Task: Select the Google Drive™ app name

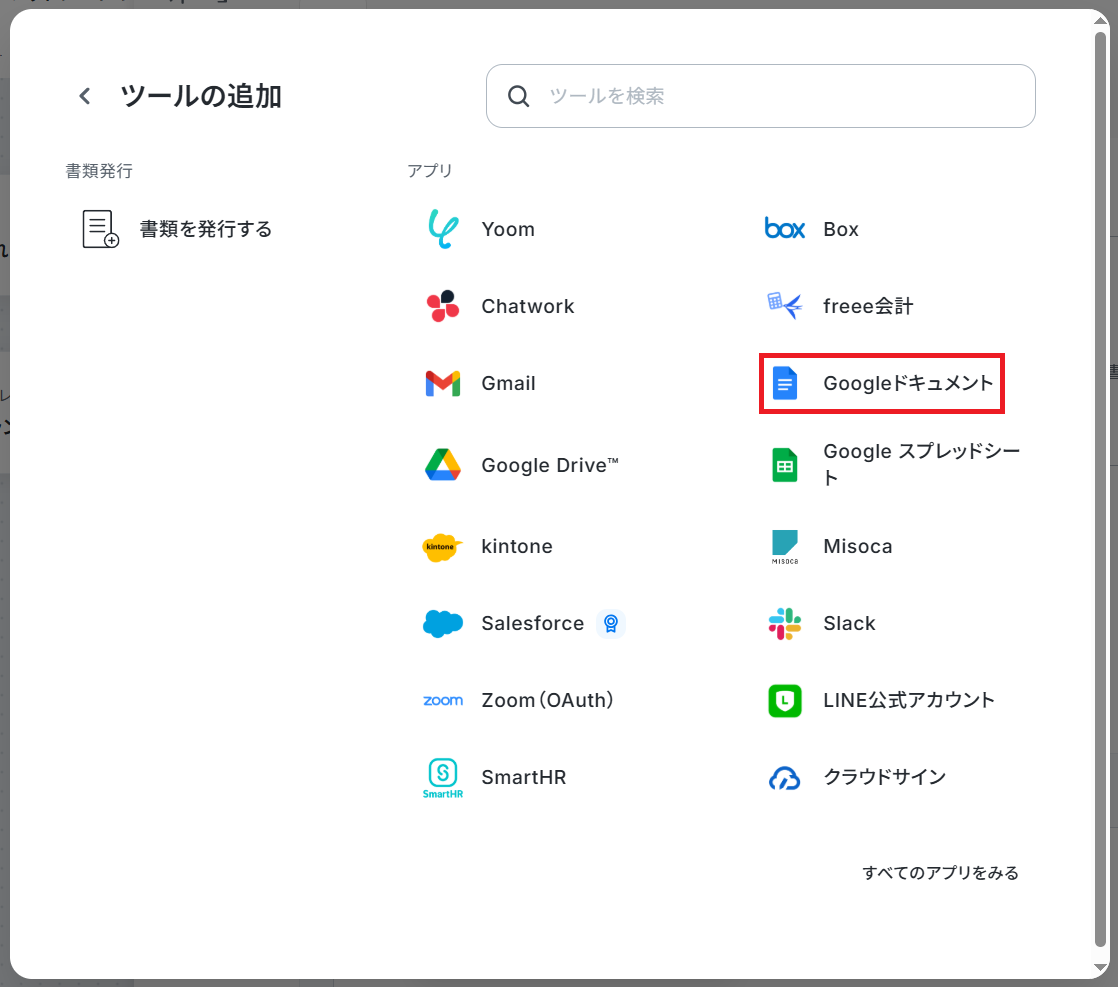Action: click(x=550, y=465)
